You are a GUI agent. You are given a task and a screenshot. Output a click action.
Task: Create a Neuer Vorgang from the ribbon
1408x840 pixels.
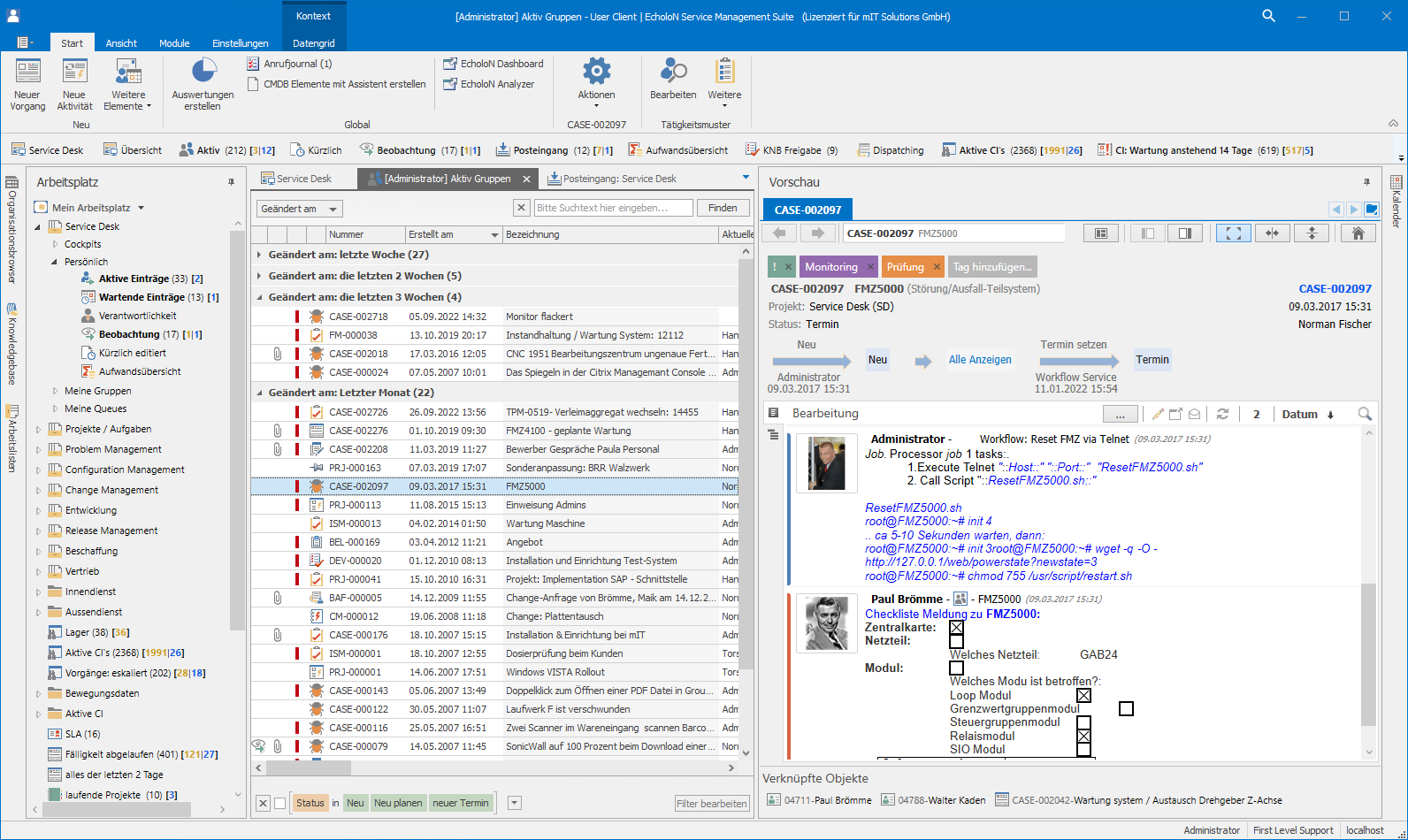27,85
